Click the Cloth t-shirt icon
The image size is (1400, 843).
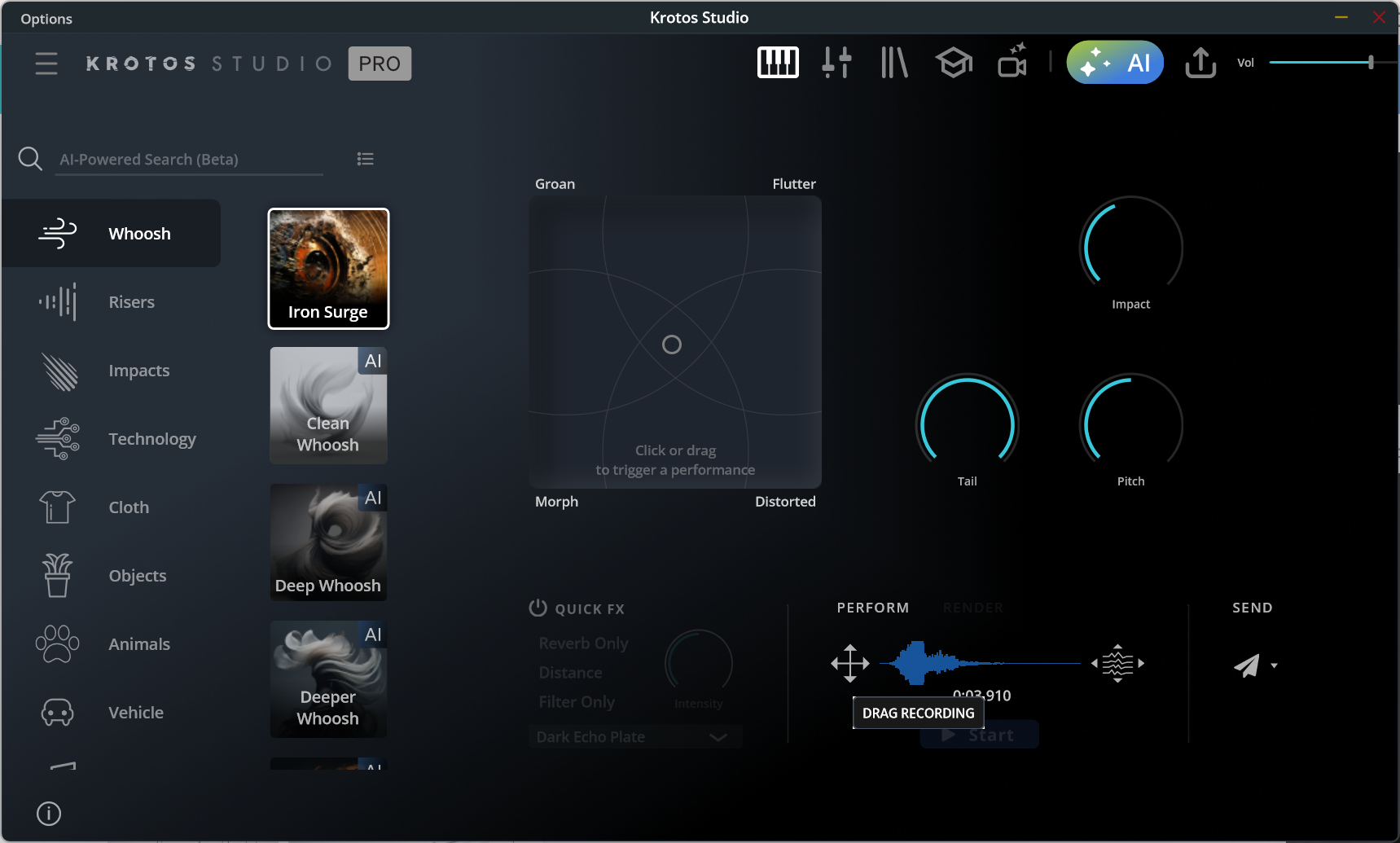(x=57, y=507)
